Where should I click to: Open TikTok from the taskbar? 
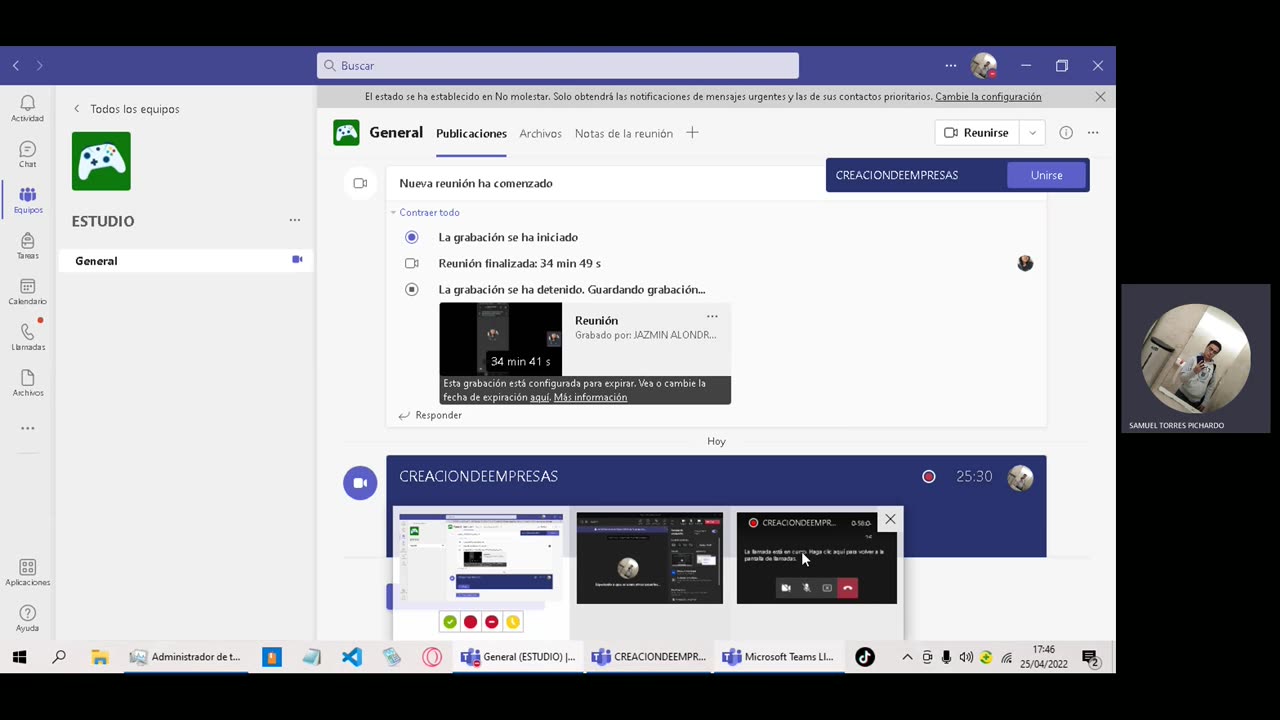pos(865,657)
